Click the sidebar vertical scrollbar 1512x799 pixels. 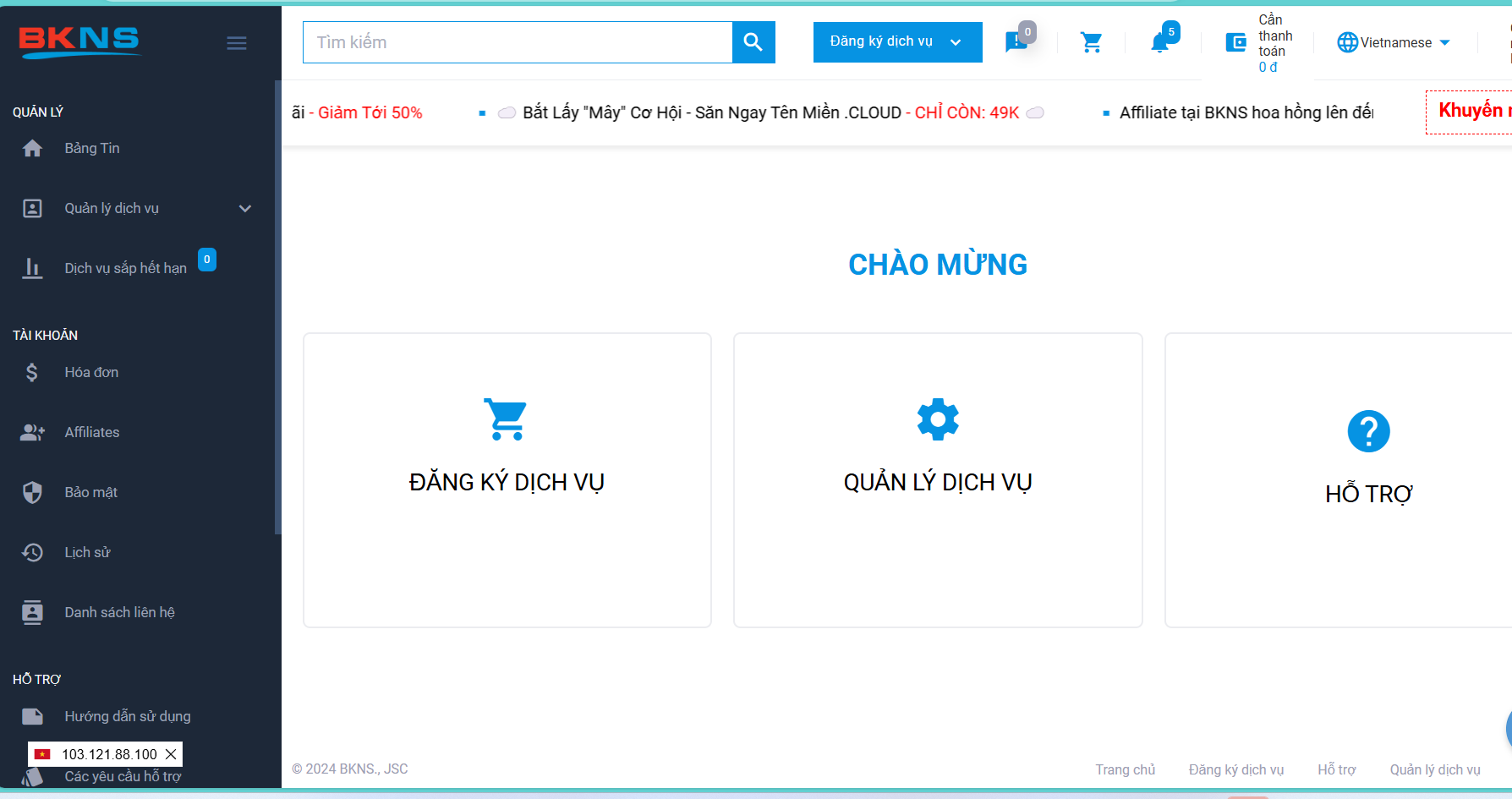pos(277,308)
